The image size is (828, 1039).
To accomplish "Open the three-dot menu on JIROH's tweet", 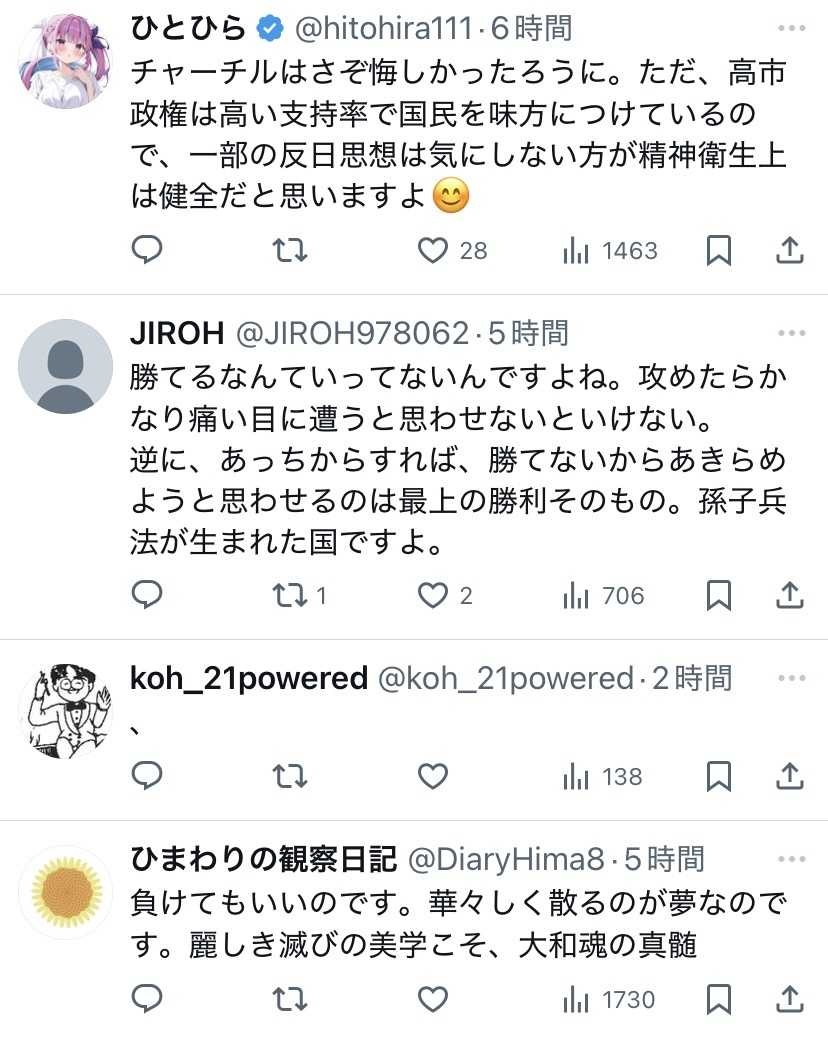I will pos(791,332).
